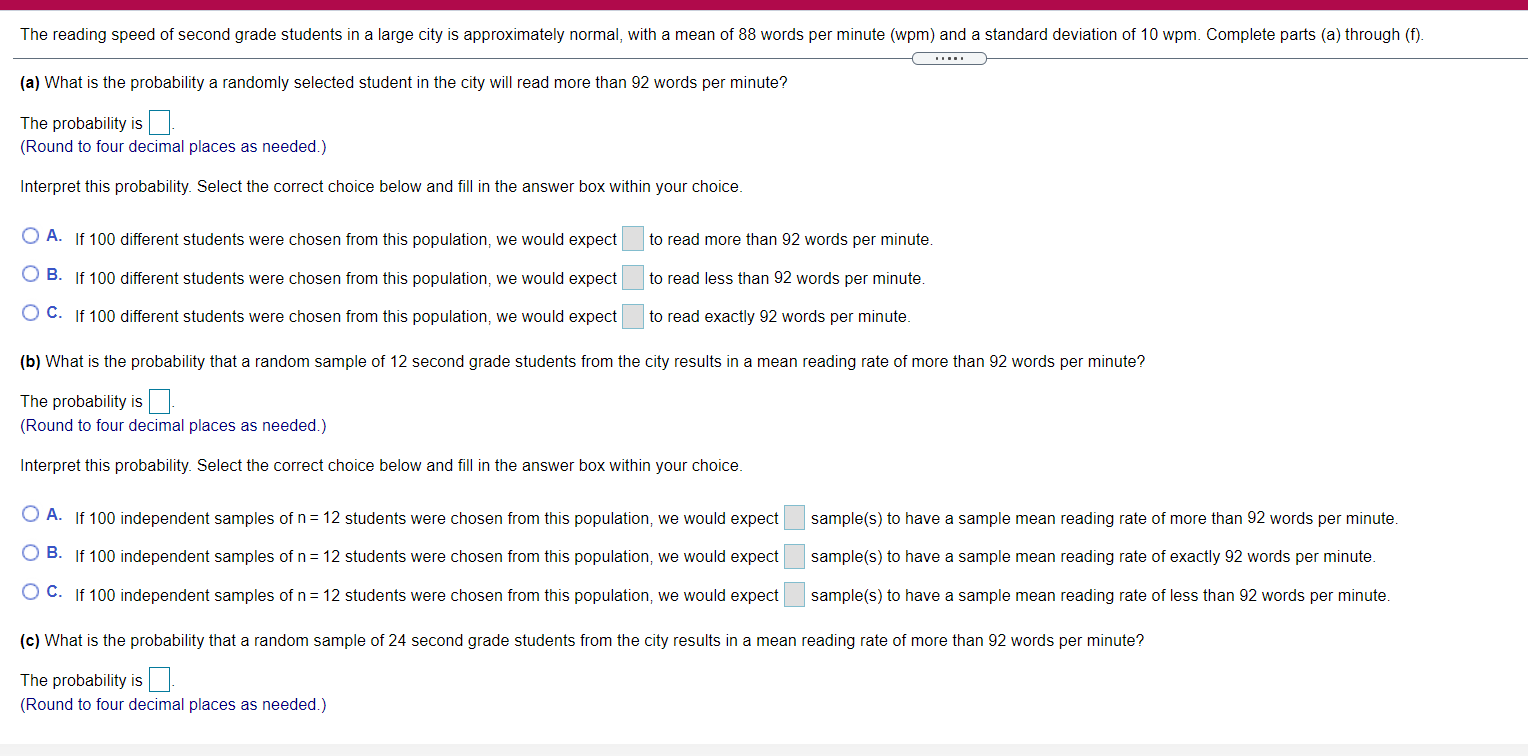Click the samples answer box in part (b) choice C
Screen dimensions: 1528x756
click(x=793, y=594)
